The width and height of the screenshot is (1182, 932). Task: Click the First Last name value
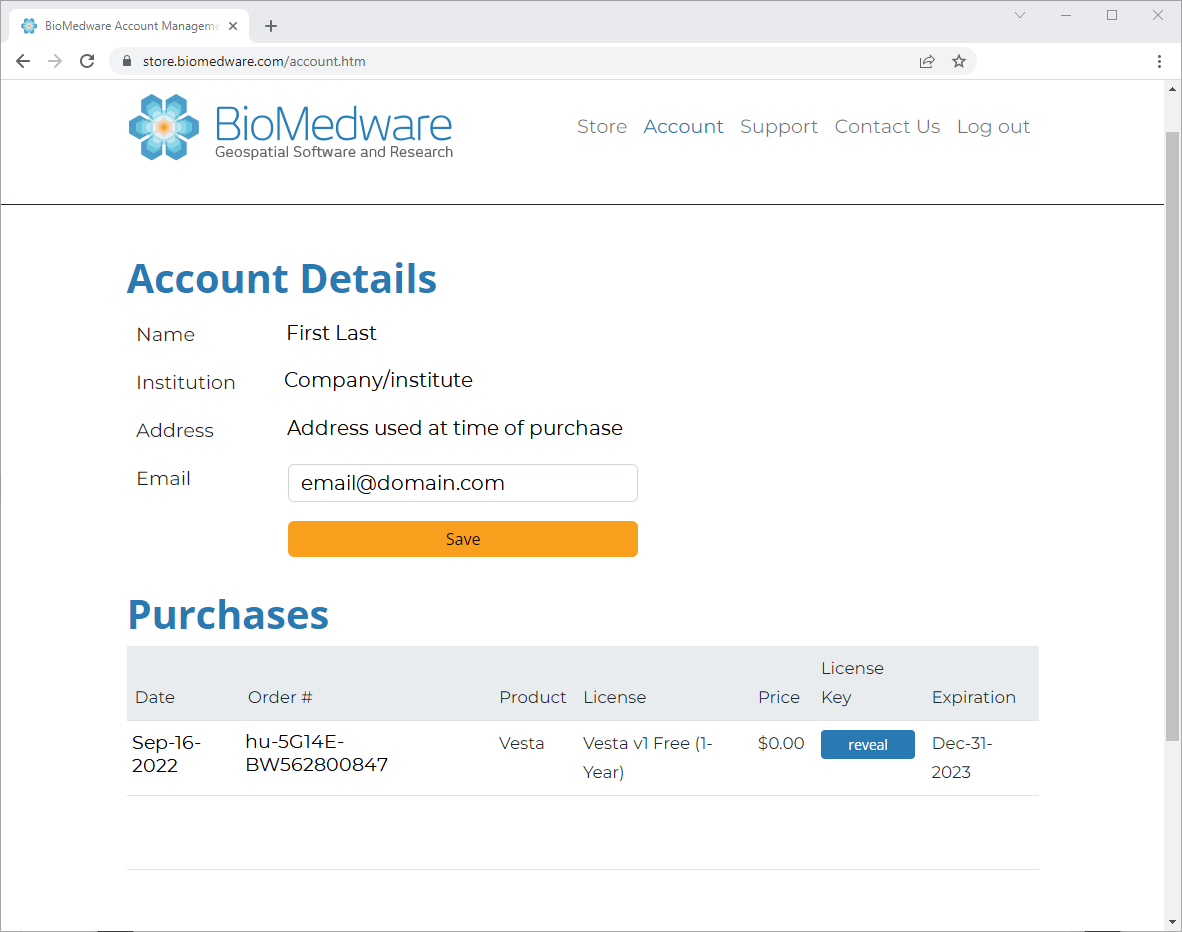pos(331,333)
